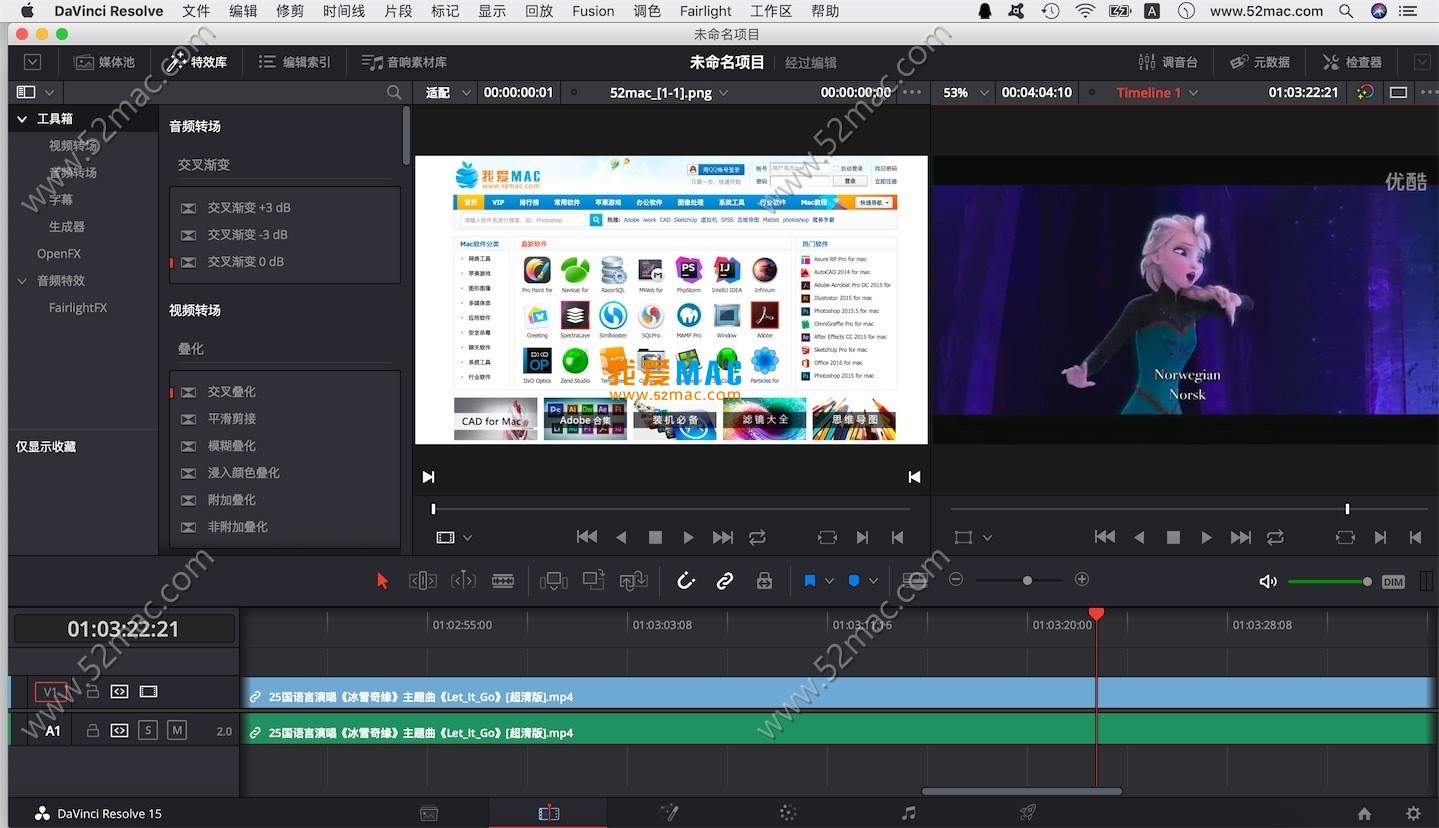This screenshot has width=1439, height=828.
Task: Click the insert clip icon
Action: (553, 580)
